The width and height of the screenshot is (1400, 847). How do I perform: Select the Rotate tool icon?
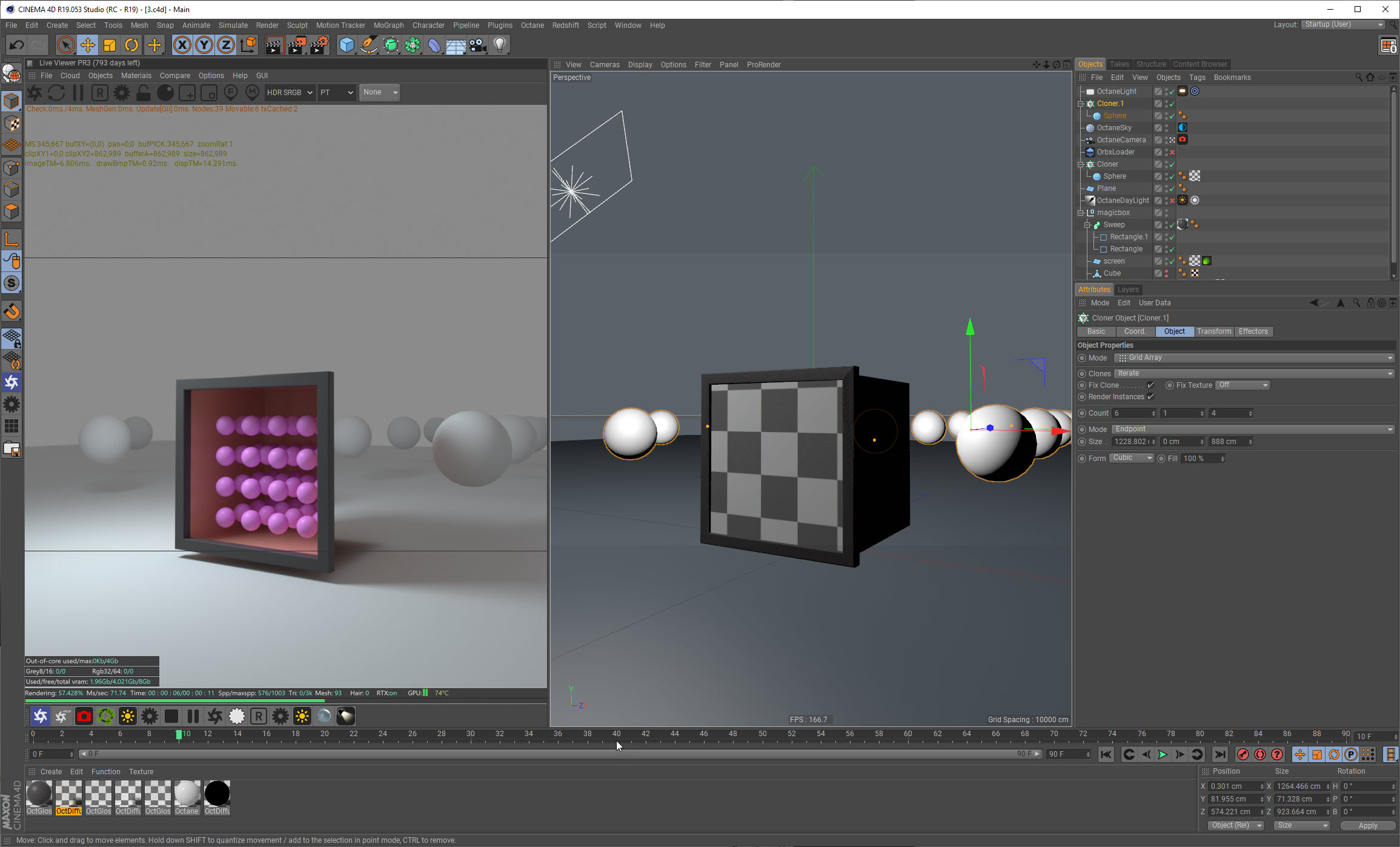[131, 45]
